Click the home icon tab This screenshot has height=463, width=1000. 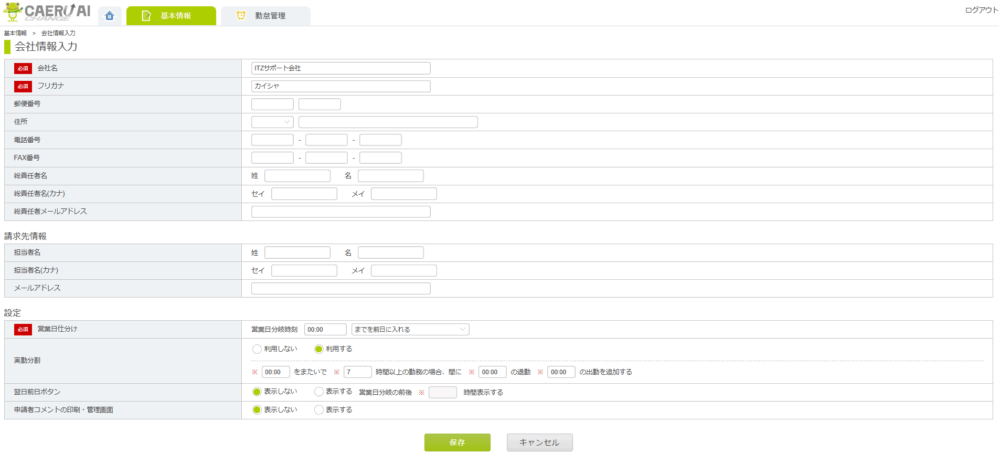108,16
